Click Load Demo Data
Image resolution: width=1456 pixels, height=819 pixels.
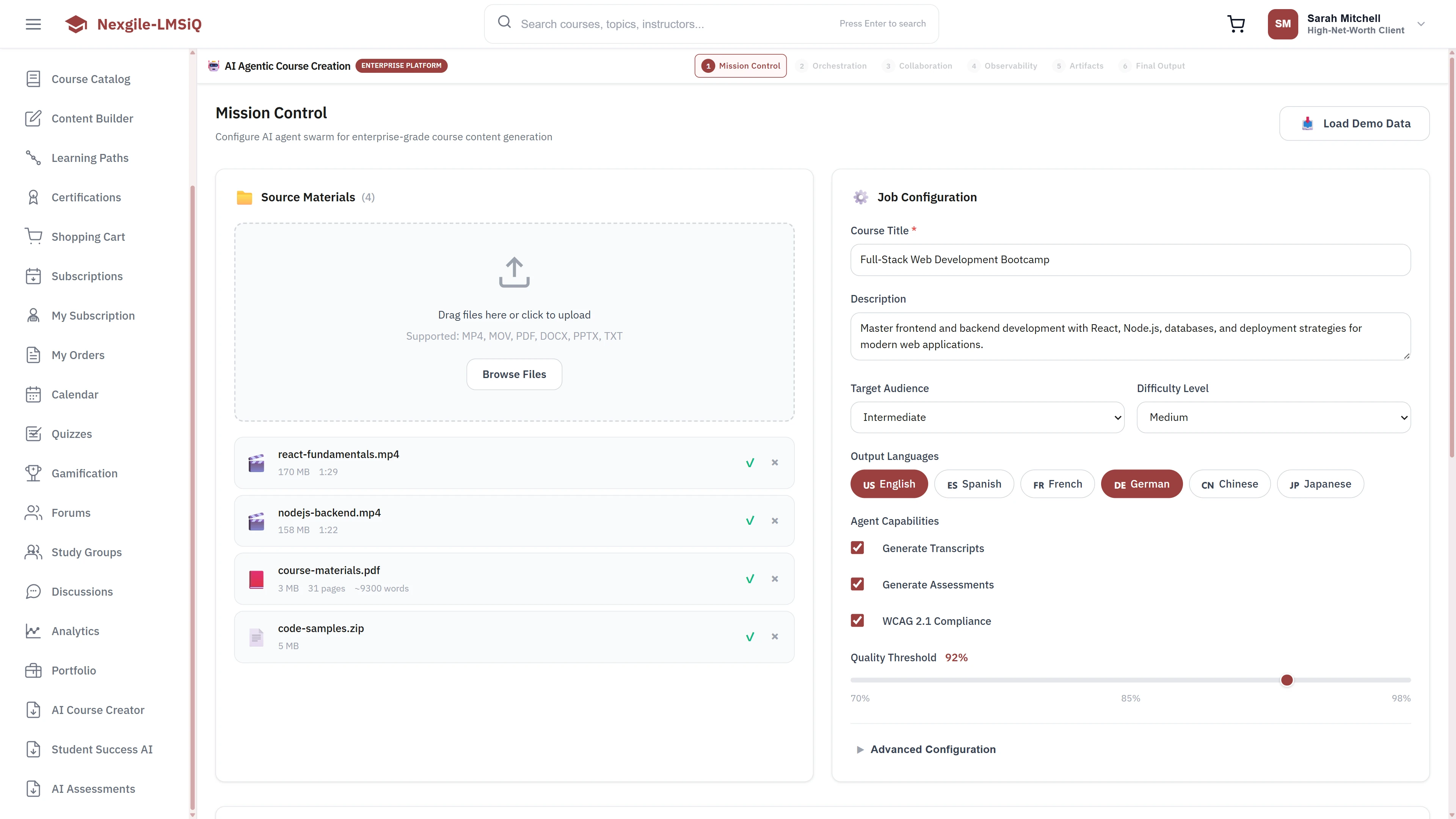[1354, 123]
